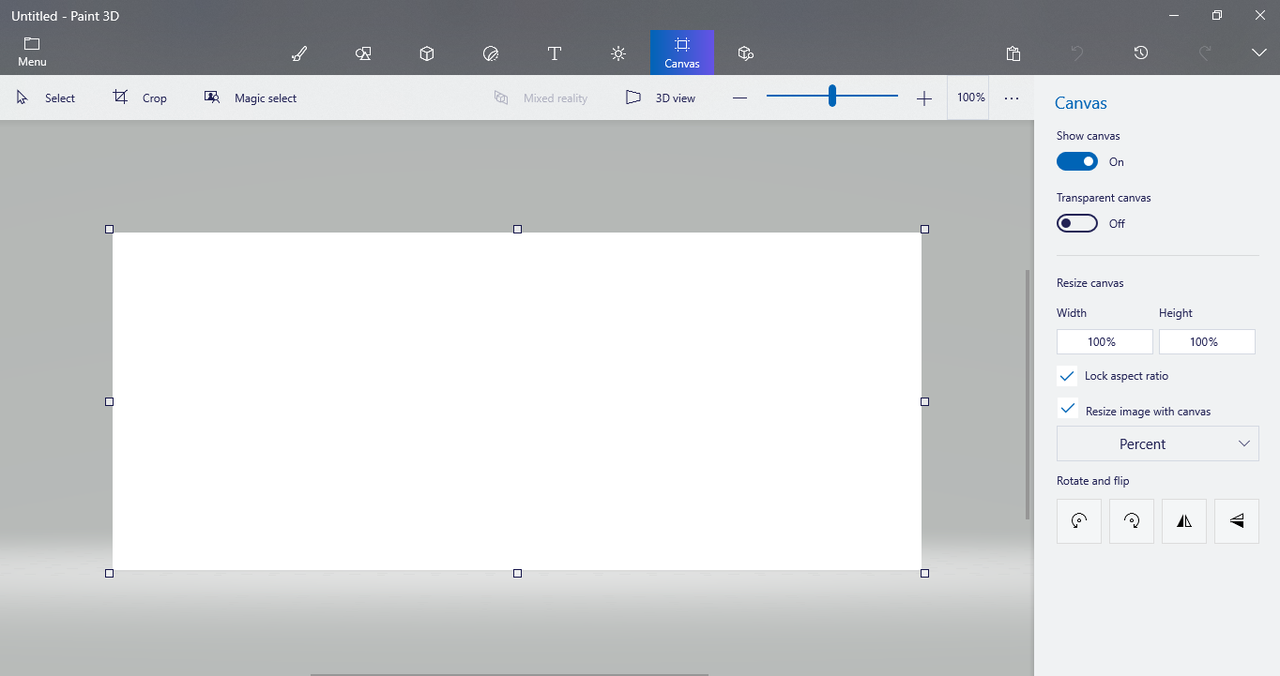Select the Brushes tool
This screenshot has width=1280, height=676.
point(299,53)
